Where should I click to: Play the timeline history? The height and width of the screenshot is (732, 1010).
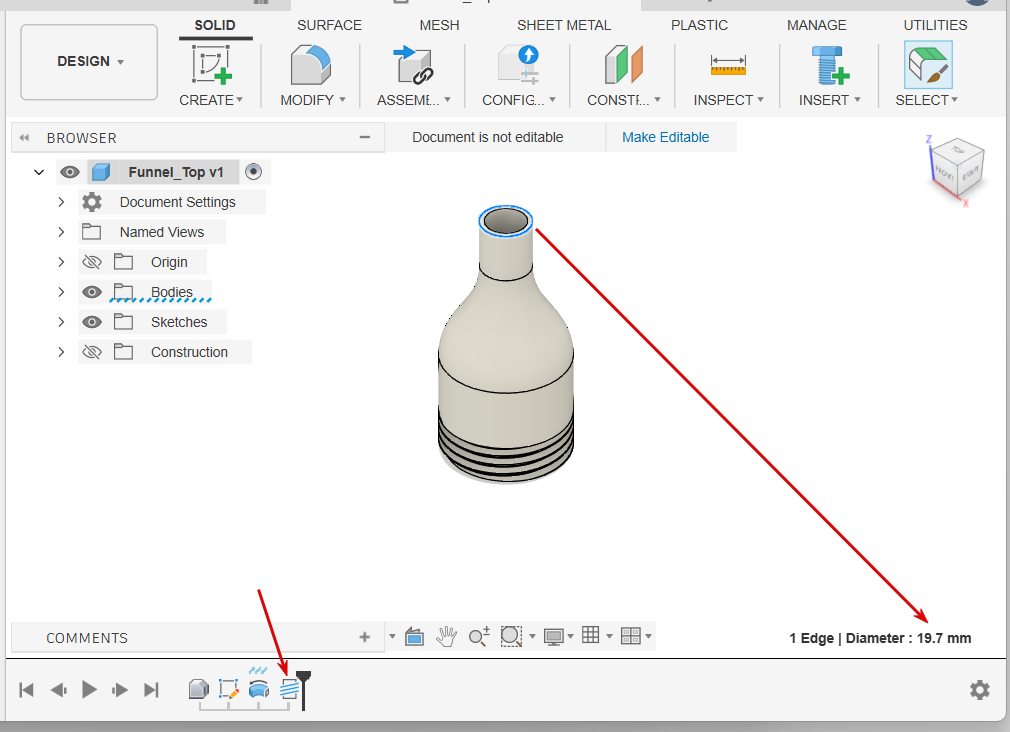pyautogui.click(x=89, y=689)
